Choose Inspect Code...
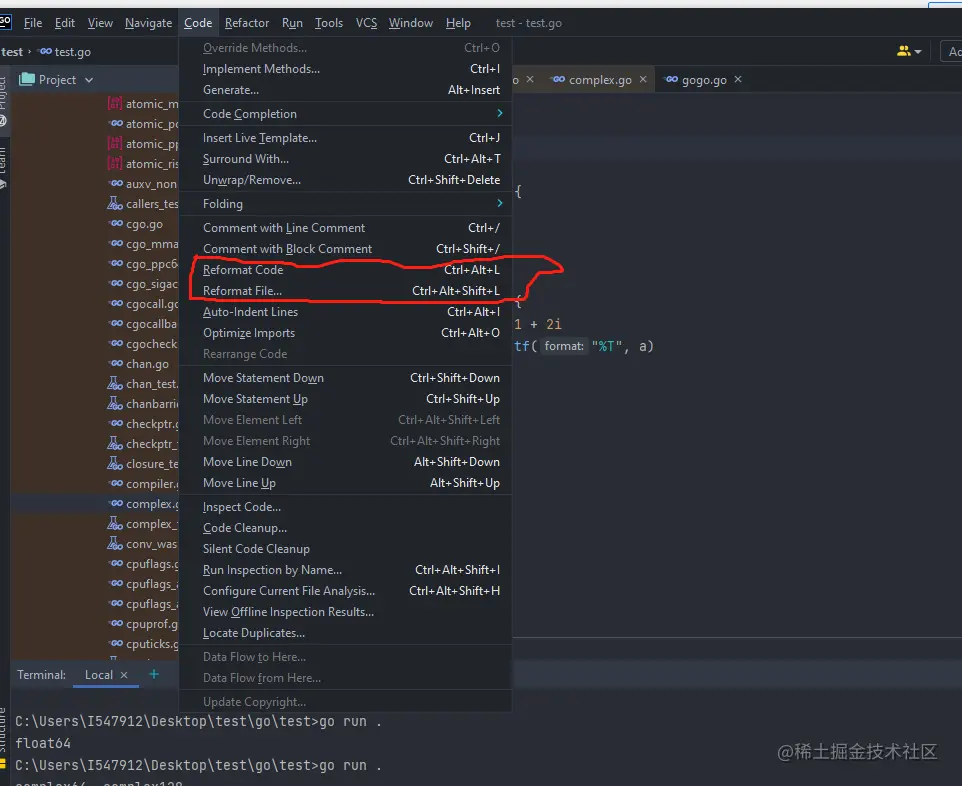This screenshot has width=962, height=786. coord(346,507)
